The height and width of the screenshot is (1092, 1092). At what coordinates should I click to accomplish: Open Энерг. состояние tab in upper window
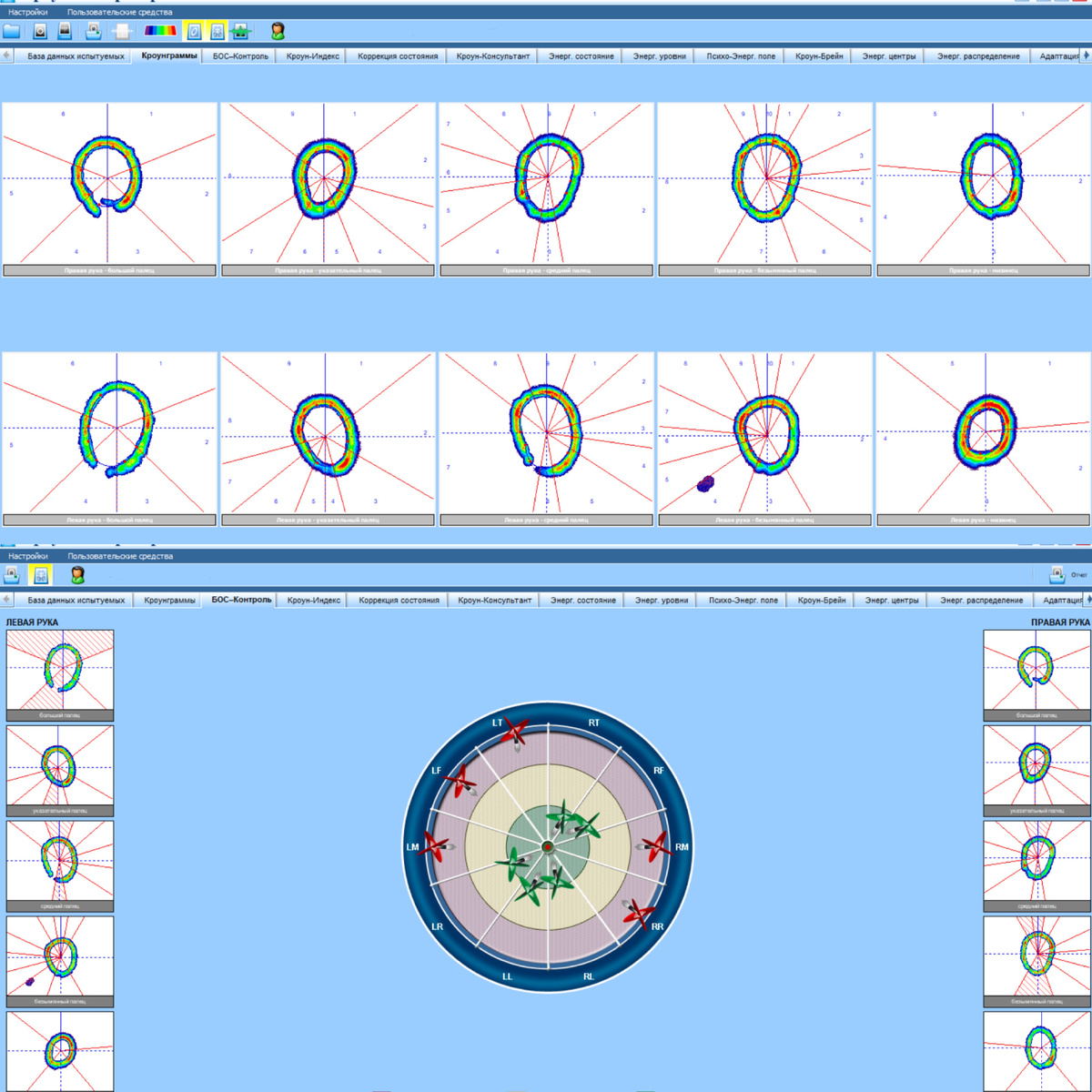[581, 56]
